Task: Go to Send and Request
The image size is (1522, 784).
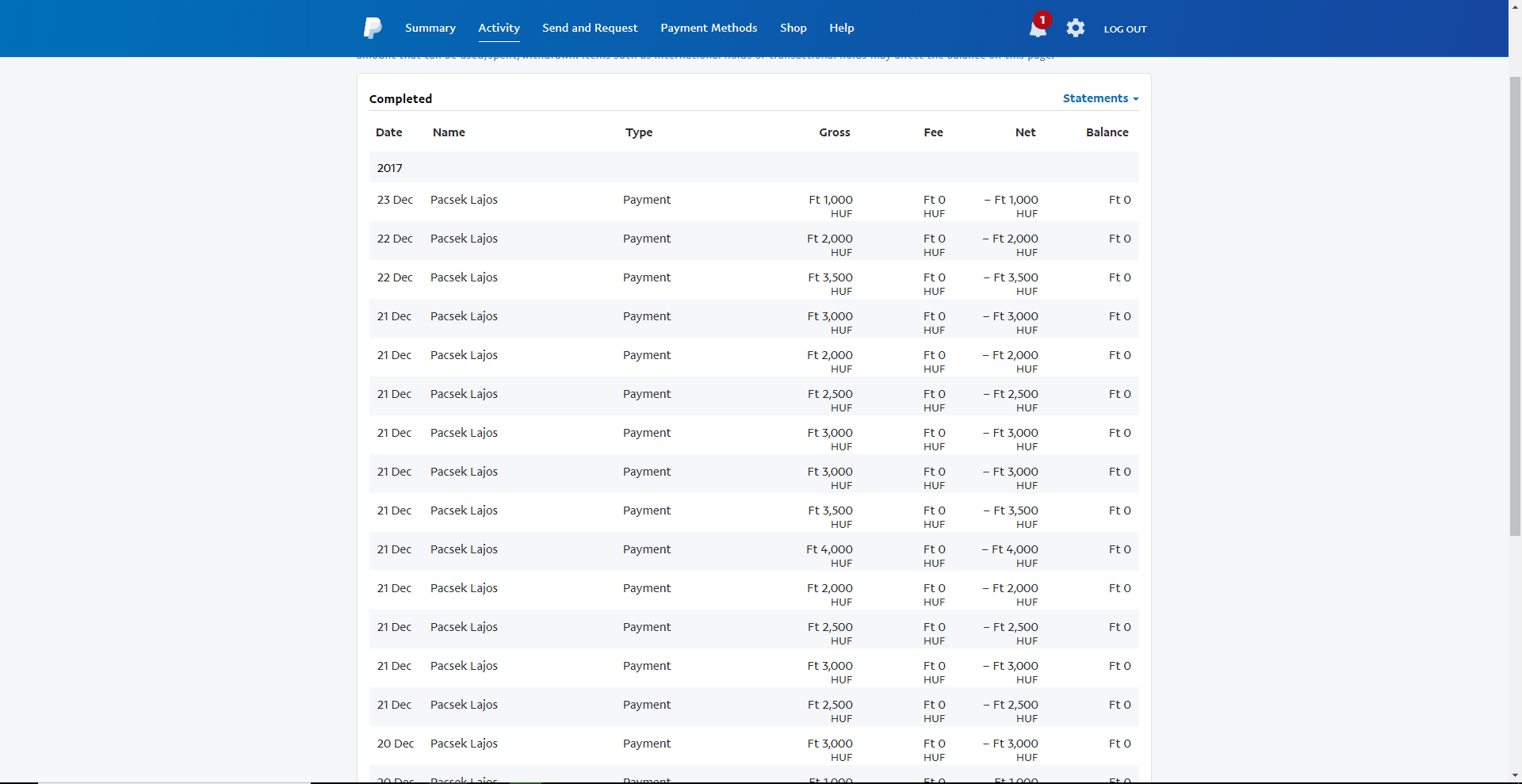Action: [x=590, y=28]
